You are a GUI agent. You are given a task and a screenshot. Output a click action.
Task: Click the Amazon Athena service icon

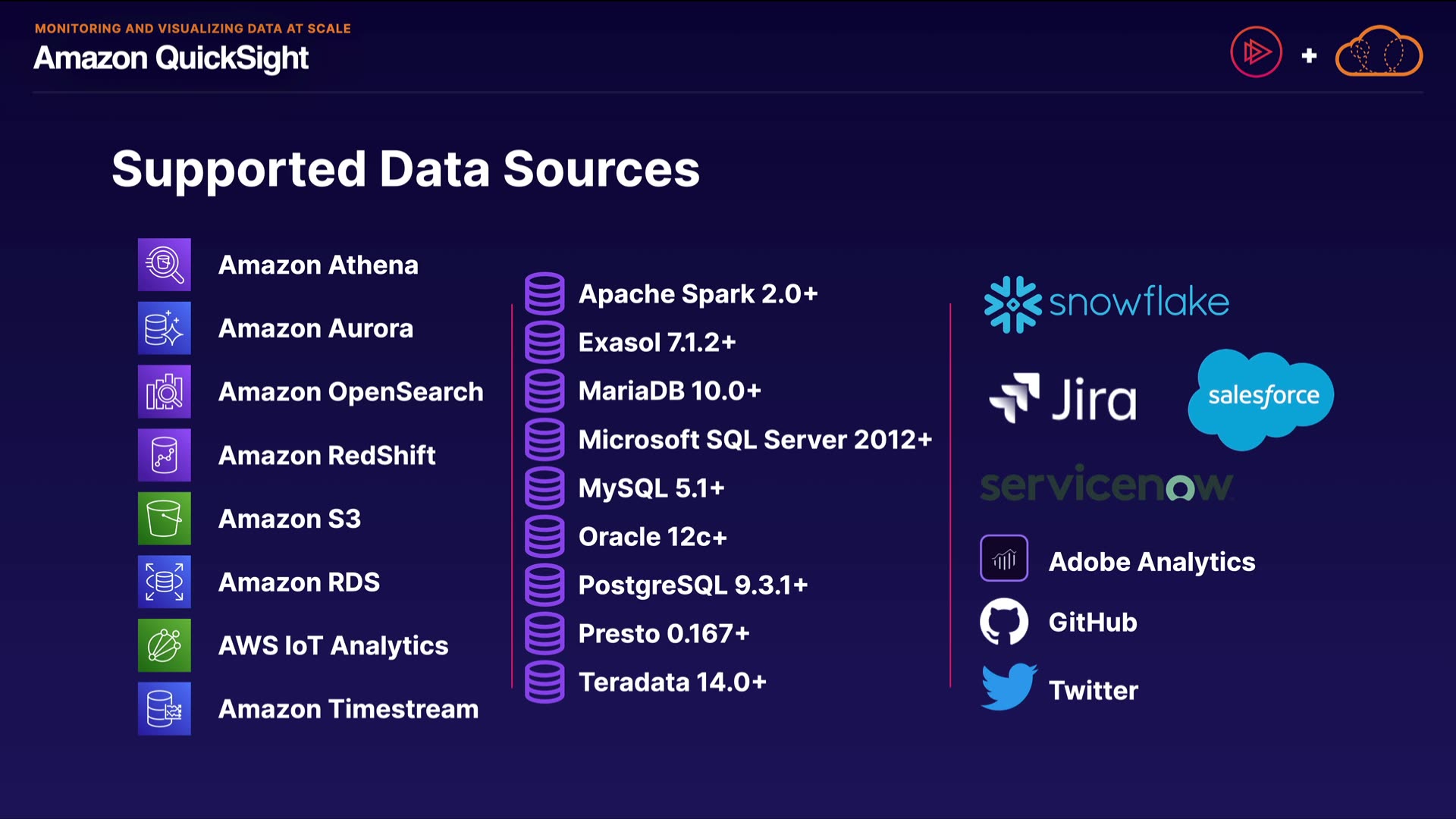164,265
